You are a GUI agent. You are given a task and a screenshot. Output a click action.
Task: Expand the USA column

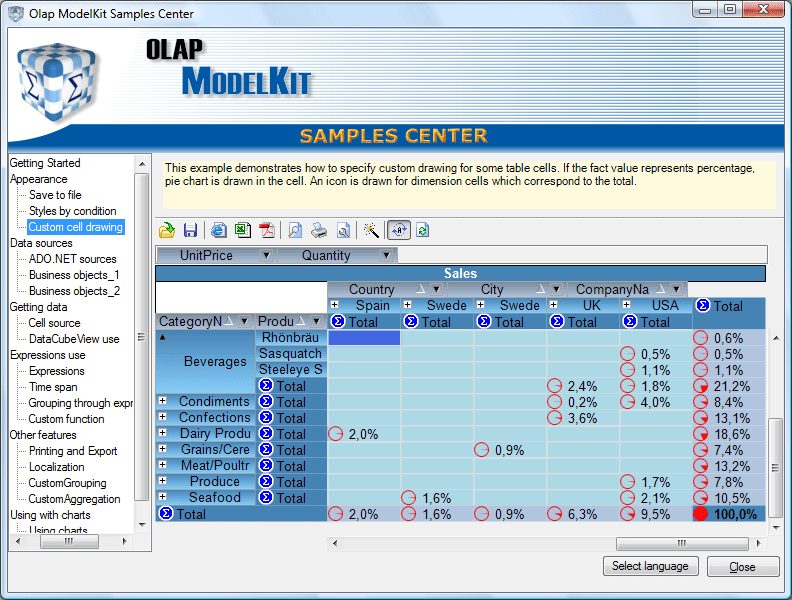(626, 305)
